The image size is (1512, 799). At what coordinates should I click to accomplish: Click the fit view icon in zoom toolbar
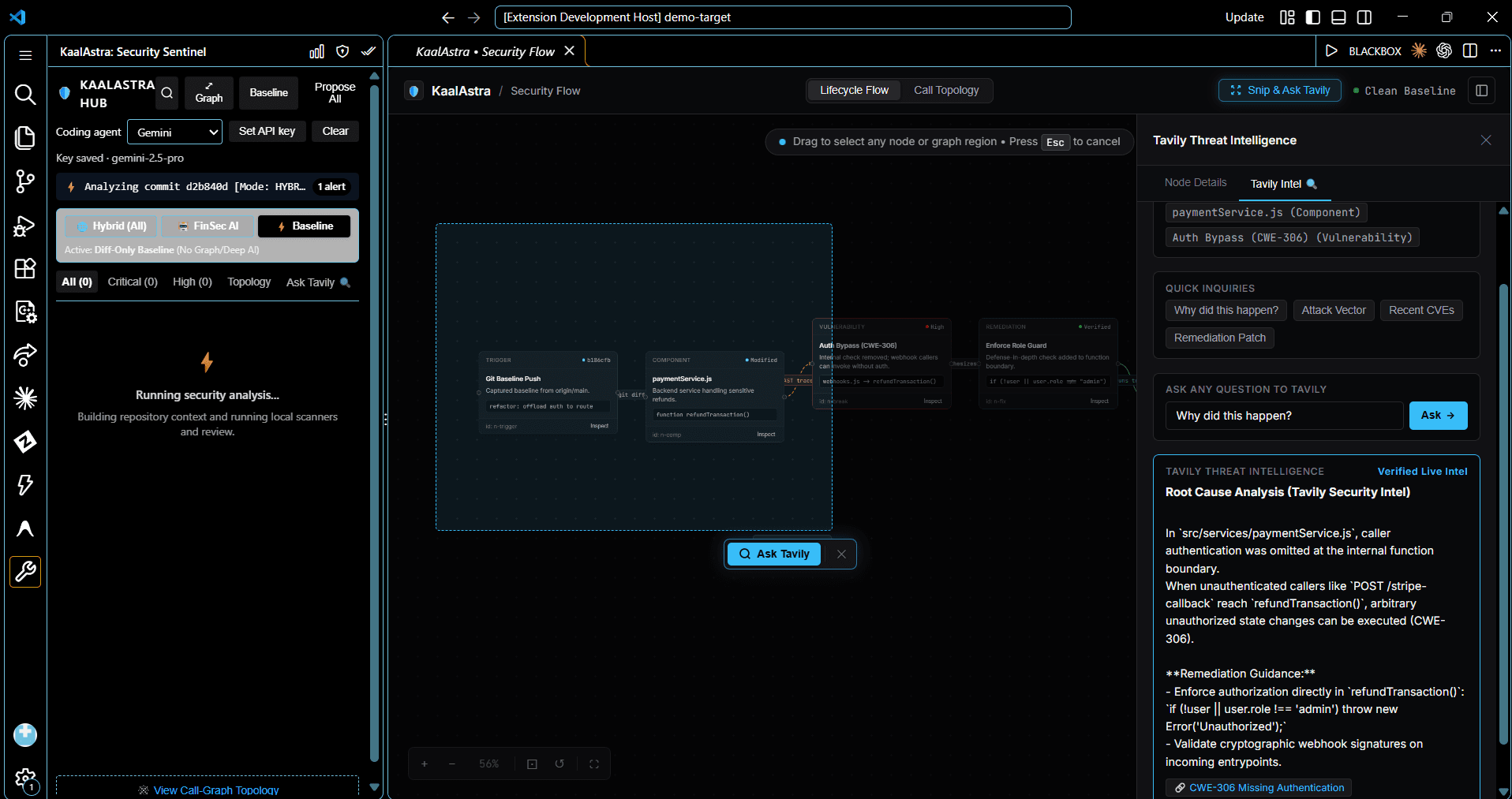pos(532,764)
